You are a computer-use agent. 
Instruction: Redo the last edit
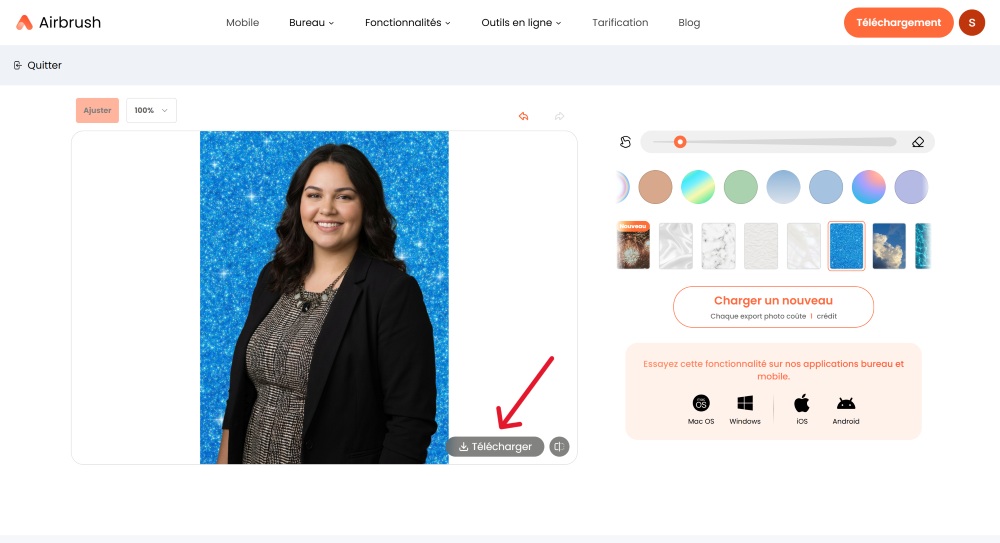point(559,116)
